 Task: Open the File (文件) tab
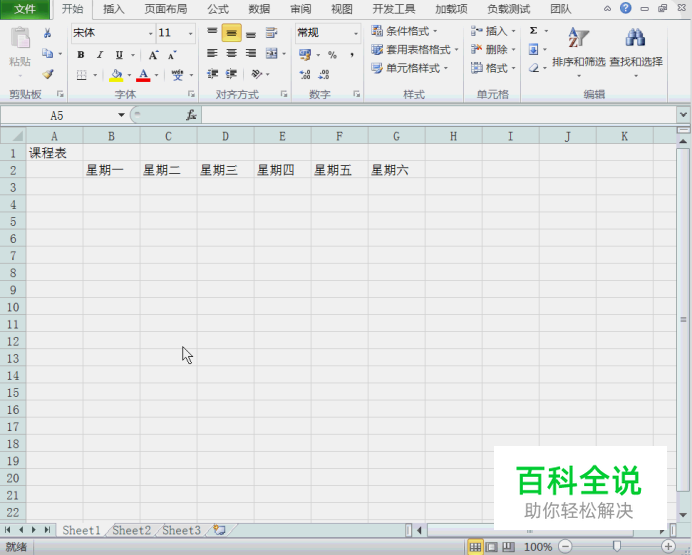pos(25,9)
